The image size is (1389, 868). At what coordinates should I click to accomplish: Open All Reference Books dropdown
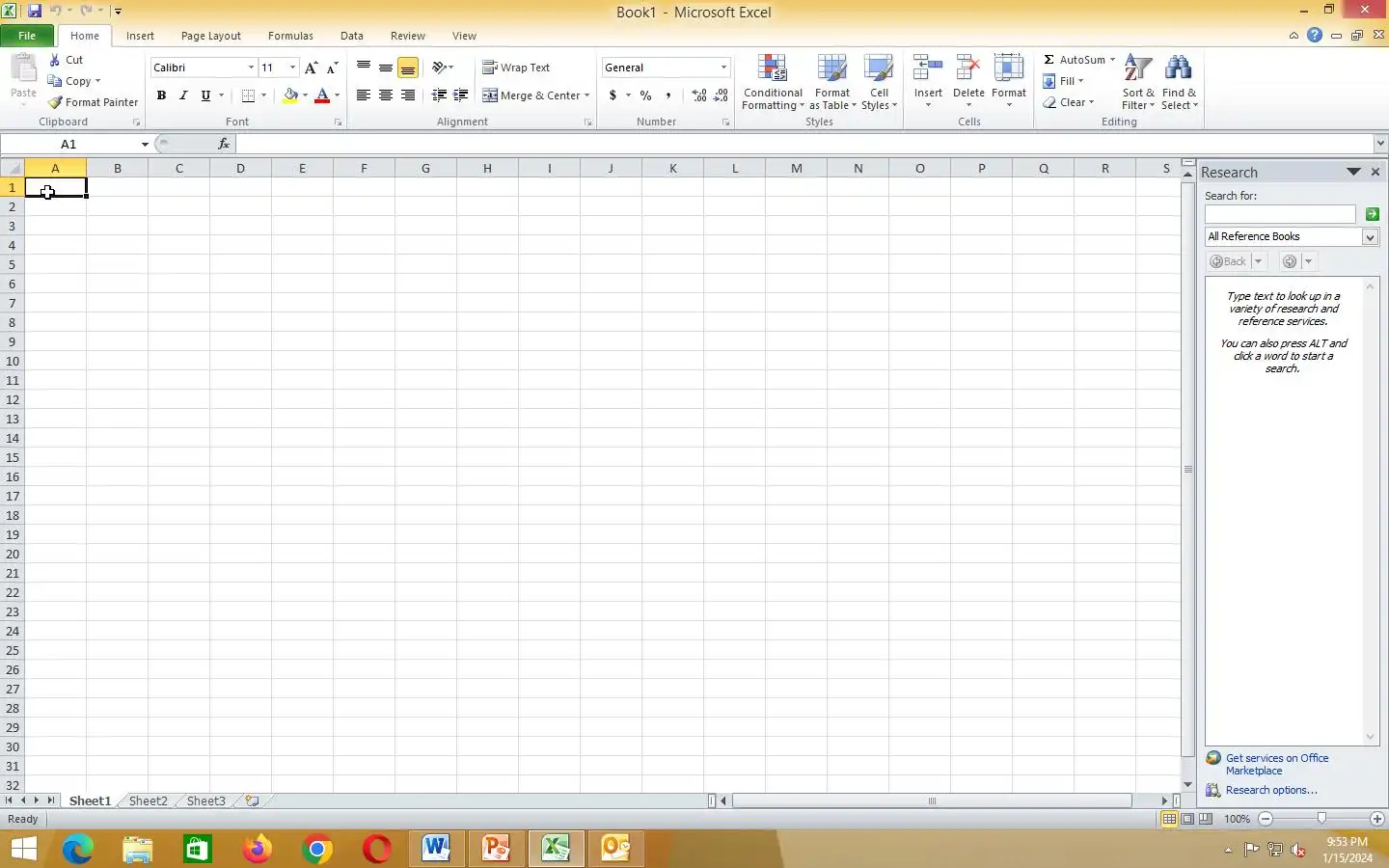coord(1369,236)
